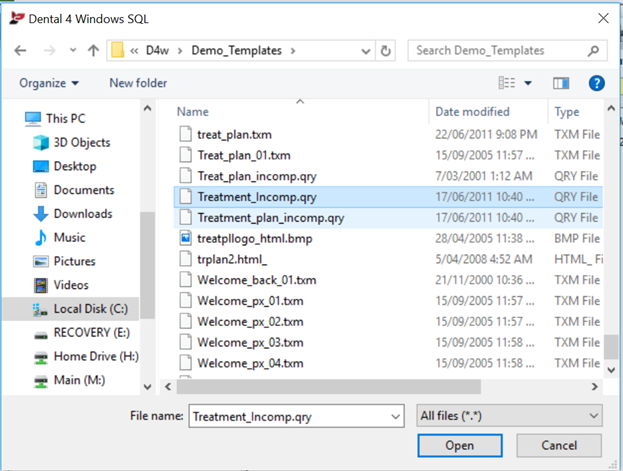Open Videos in the sidebar
The width and height of the screenshot is (623, 471).
click(61, 285)
